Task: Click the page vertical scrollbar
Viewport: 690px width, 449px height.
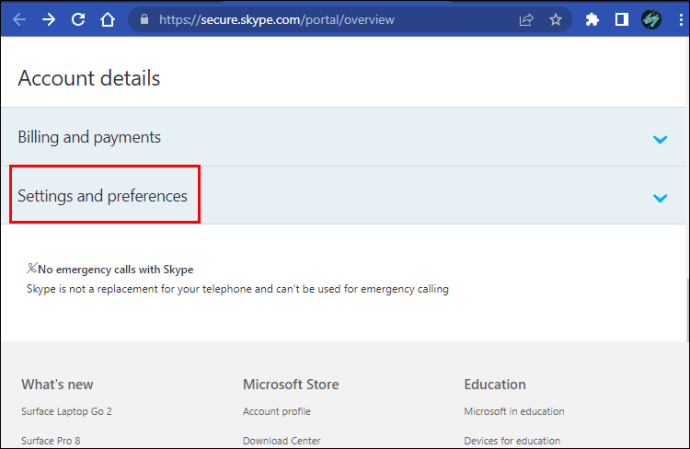Action: (x=687, y=310)
